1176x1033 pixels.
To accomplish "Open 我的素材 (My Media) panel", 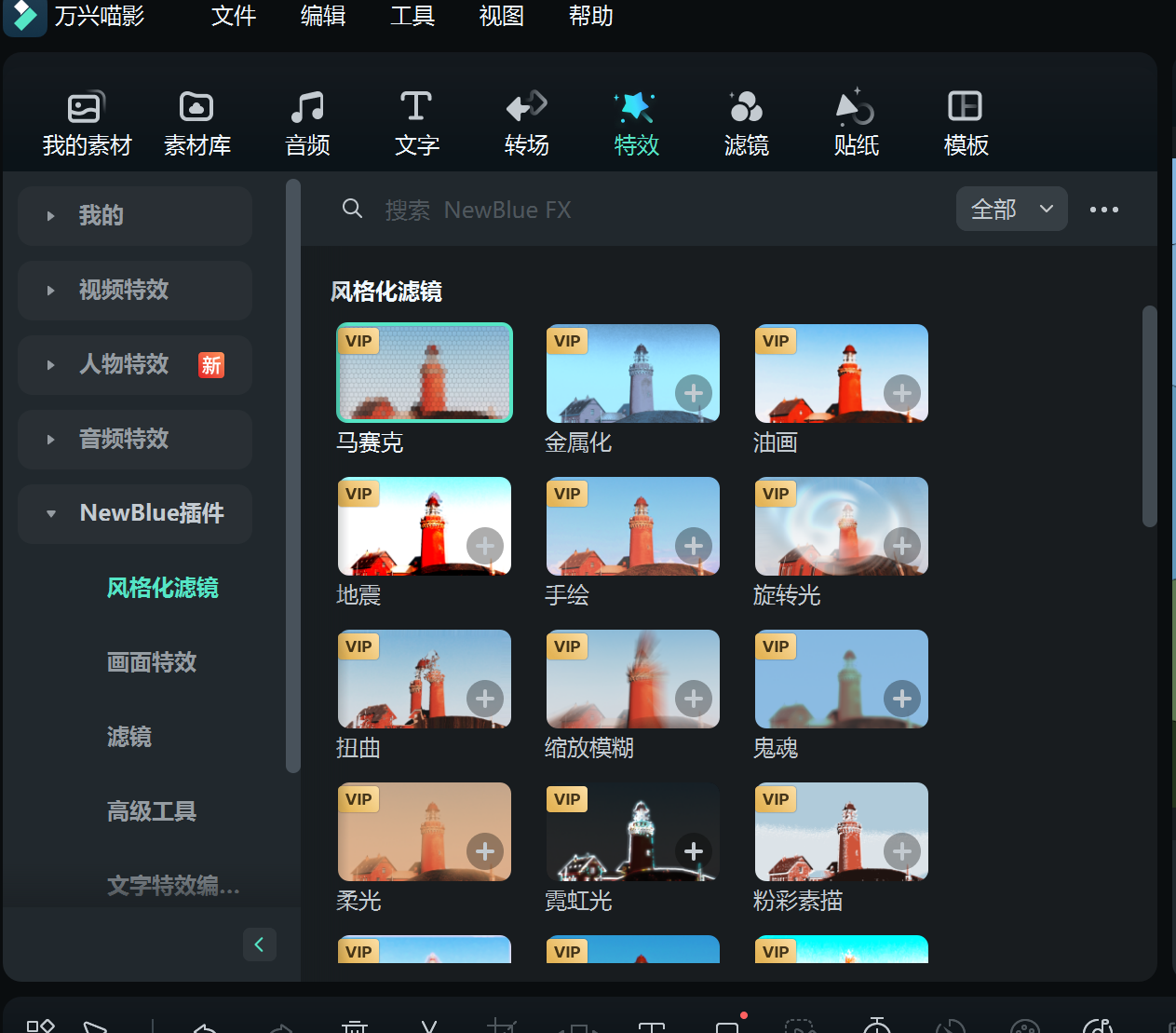I will point(87,121).
